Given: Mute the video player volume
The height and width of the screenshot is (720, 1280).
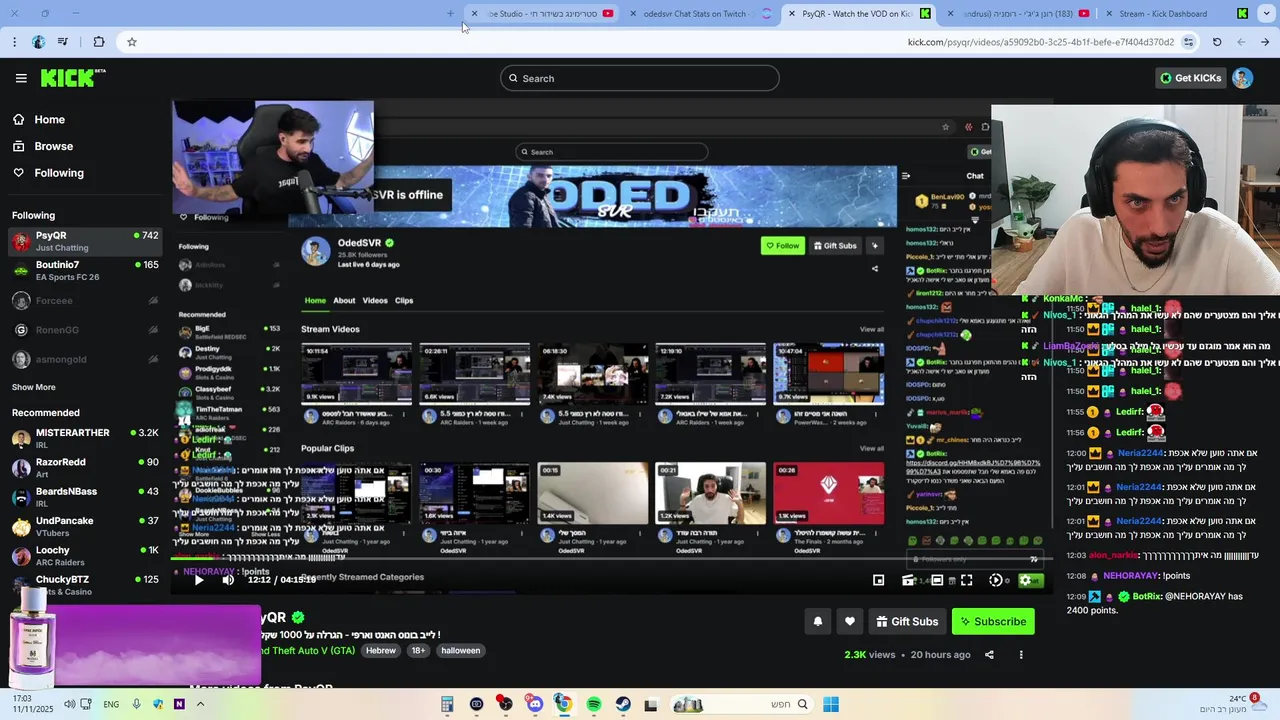Looking at the screenshot, I should coord(228,580).
